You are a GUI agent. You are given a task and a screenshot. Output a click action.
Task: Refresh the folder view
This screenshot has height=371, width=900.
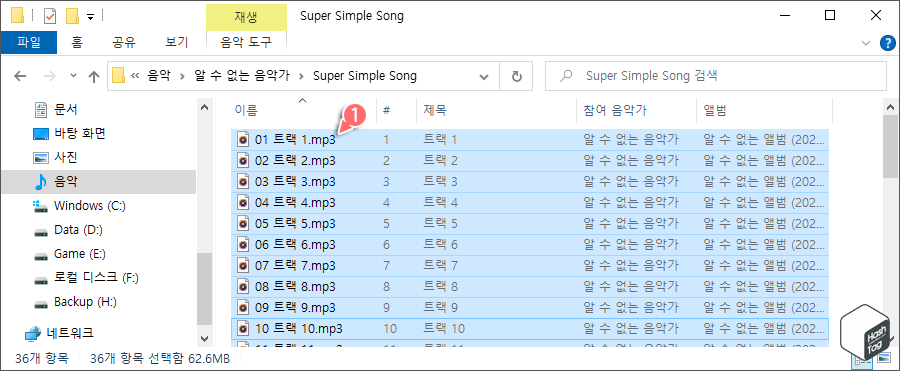point(516,76)
